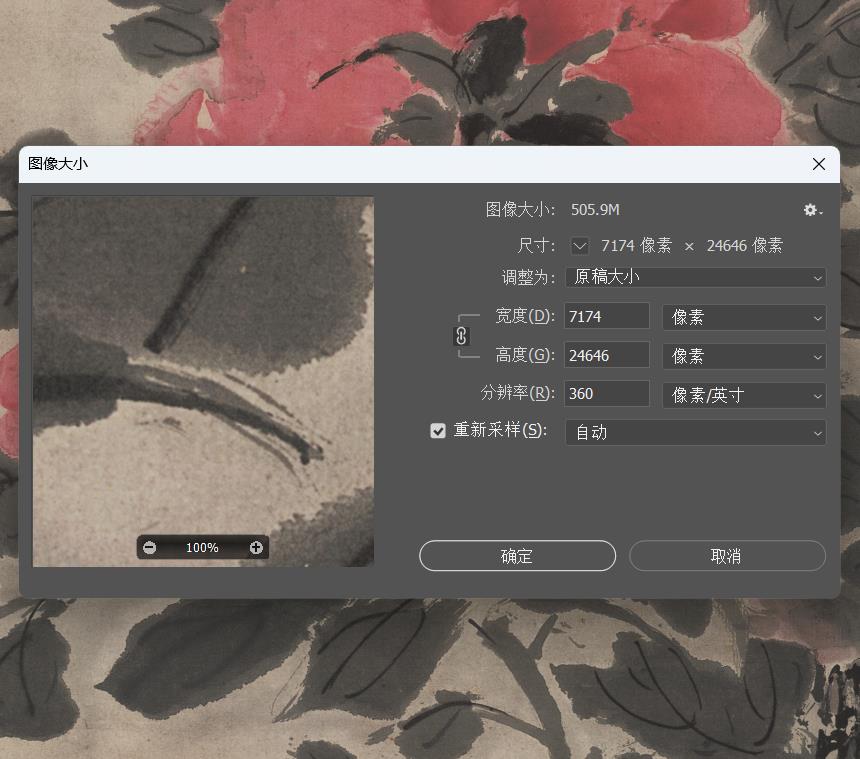This screenshot has height=759, width=860.
Task: Focus the 宽度 input field 7174
Action: point(607,316)
